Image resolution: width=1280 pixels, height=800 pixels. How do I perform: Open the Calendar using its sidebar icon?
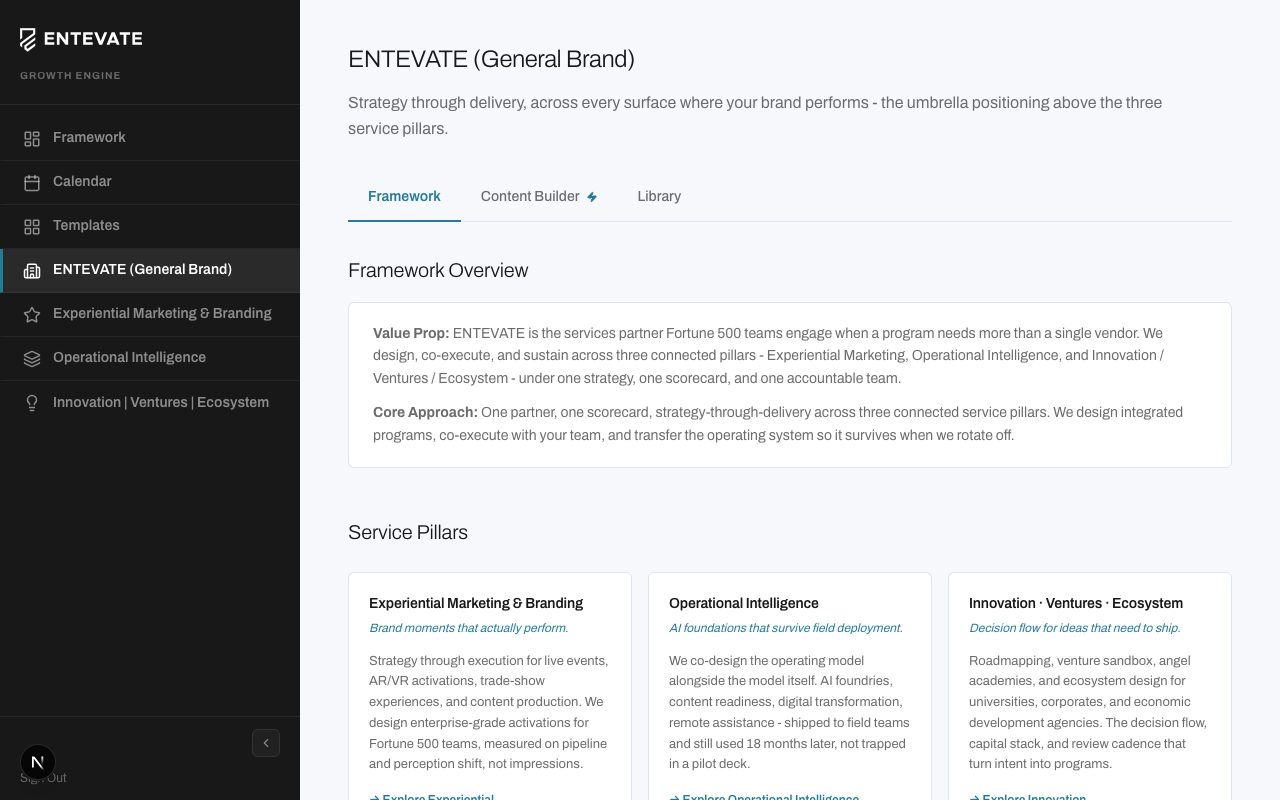[x=32, y=182]
